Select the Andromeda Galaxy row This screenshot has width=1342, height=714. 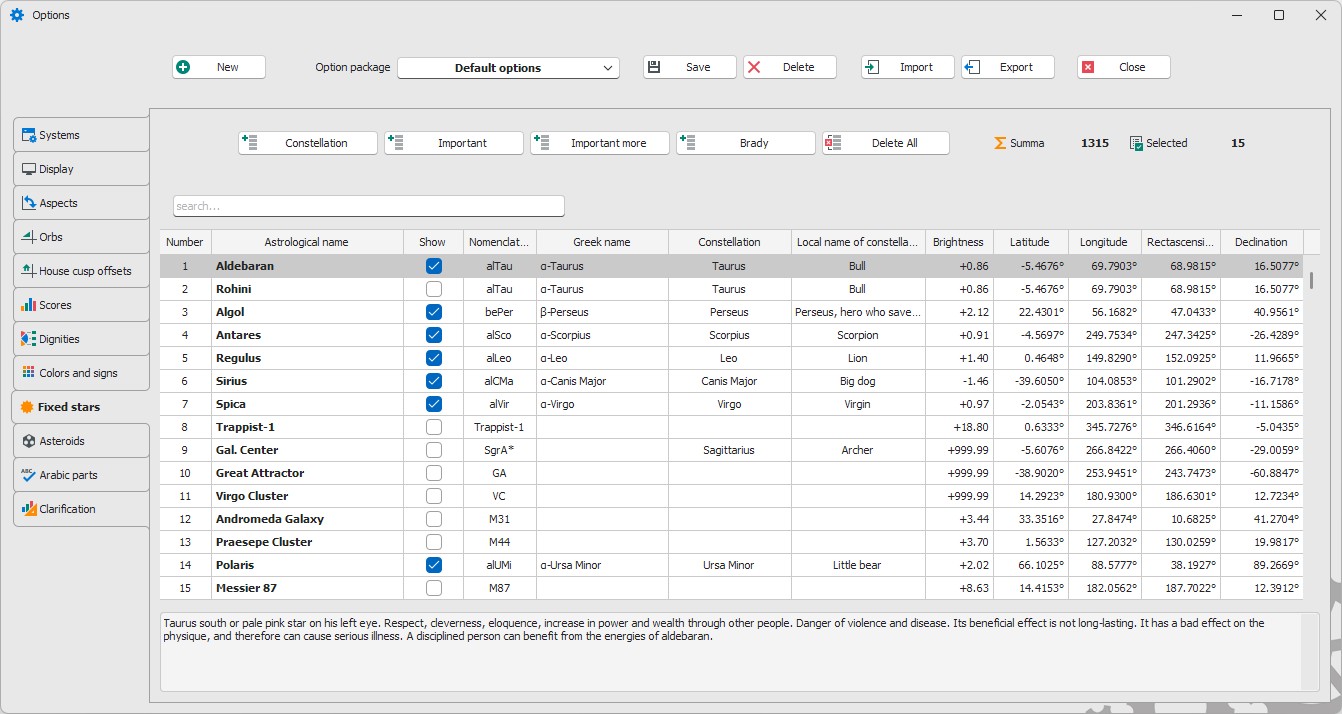point(732,519)
